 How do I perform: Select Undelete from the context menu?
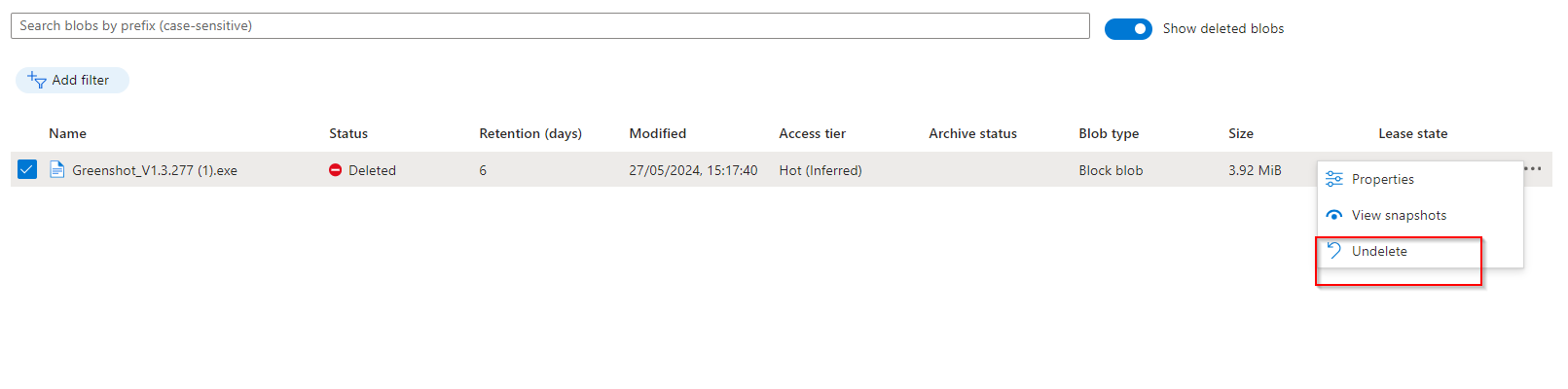coord(1379,251)
